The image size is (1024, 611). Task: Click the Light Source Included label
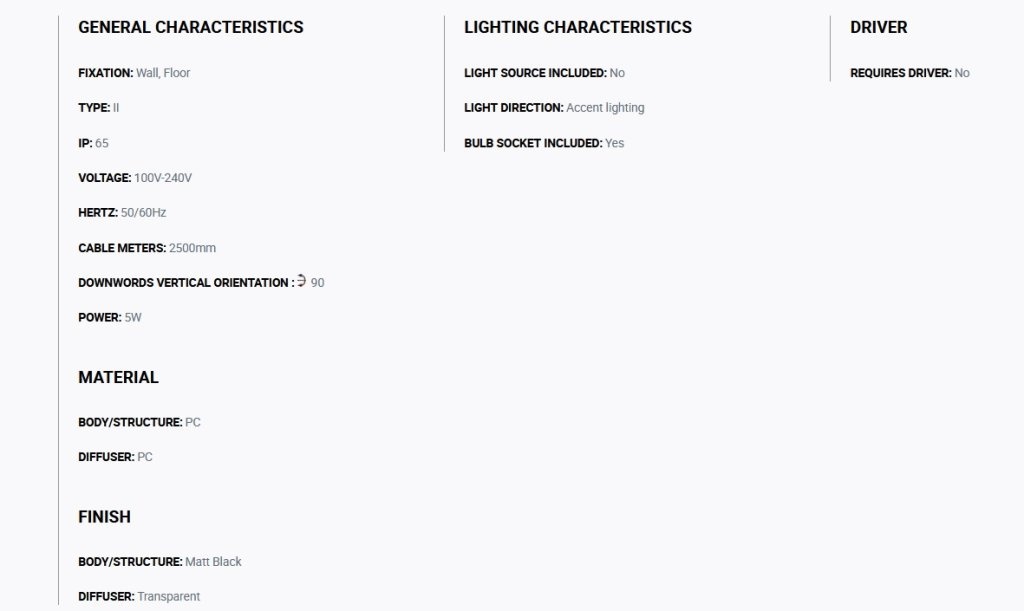click(x=536, y=73)
